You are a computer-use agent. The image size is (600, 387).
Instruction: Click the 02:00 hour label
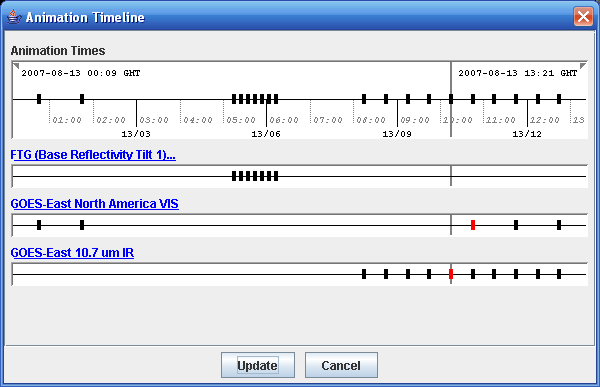tap(111, 120)
